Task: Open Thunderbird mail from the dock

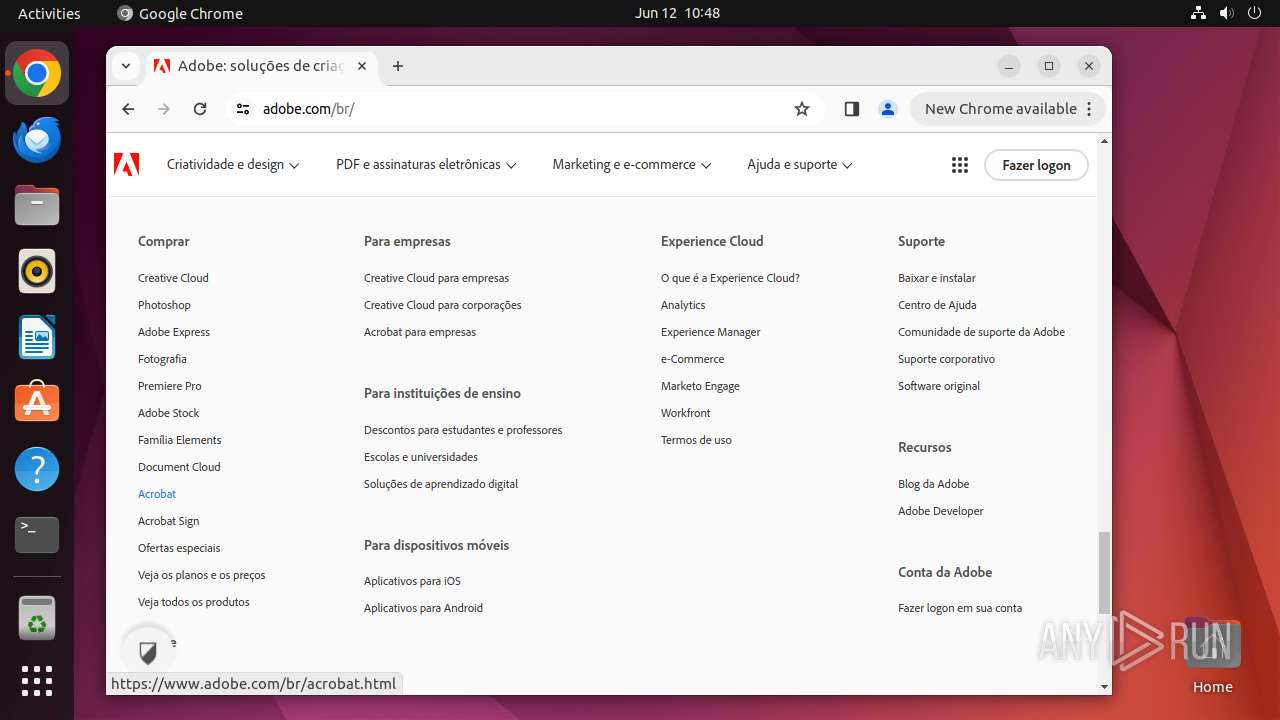Action: coord(37,140)
